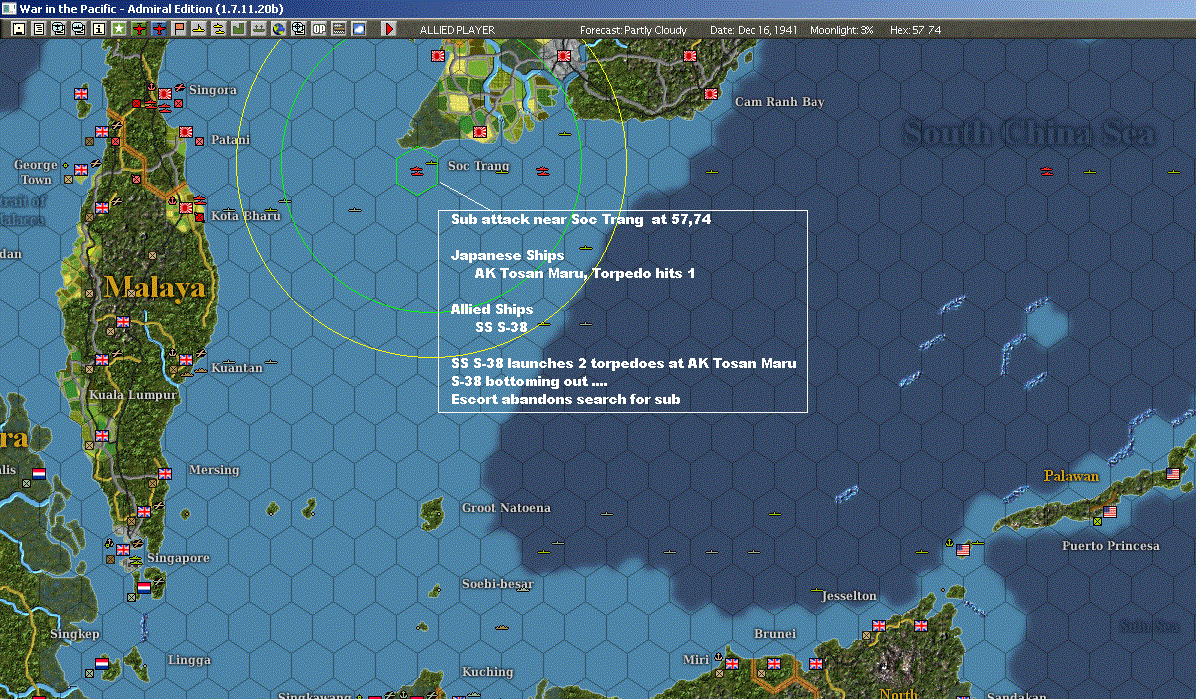Click the Kuala Lumpur label

[133, 395]
